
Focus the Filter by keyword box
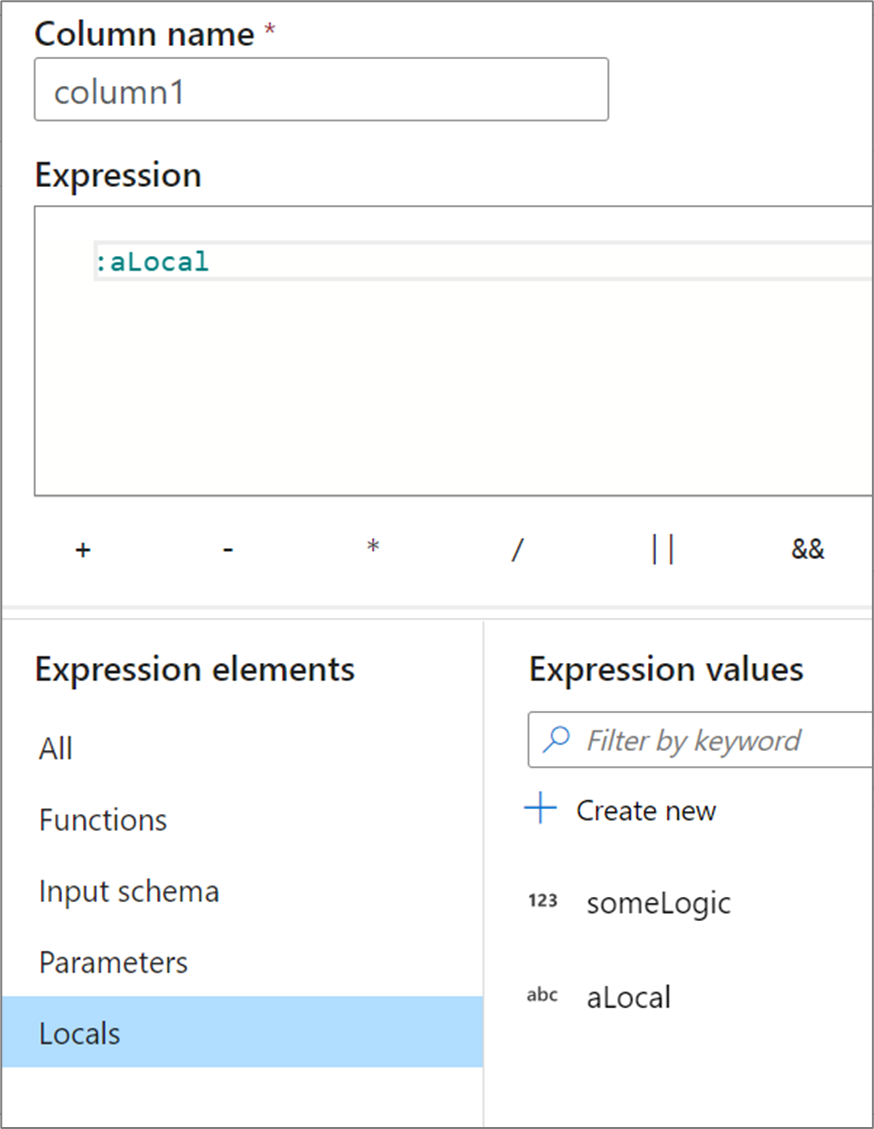[720, 740]
